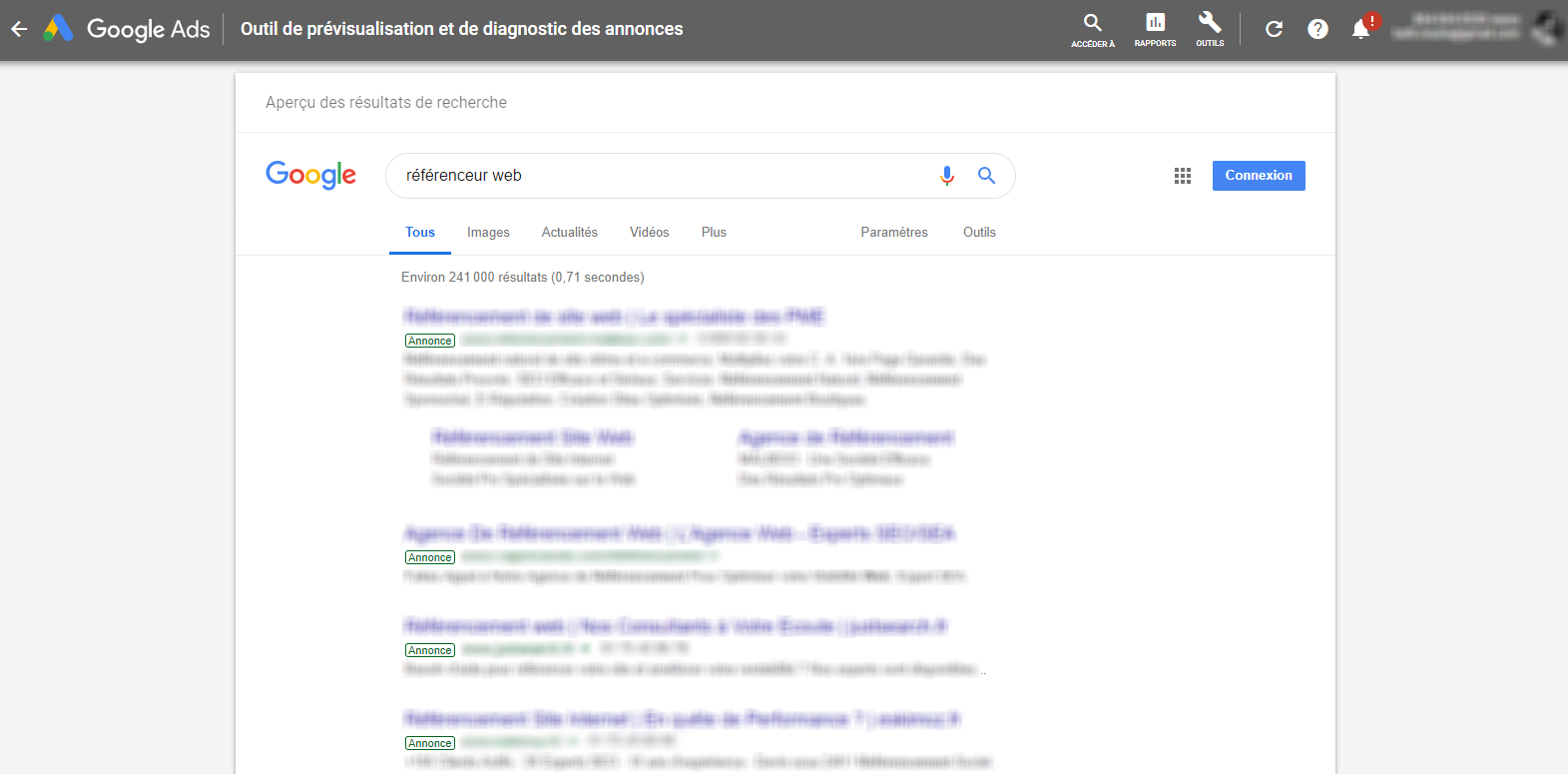Click the refresh icon in header

tap(1274, 29)
